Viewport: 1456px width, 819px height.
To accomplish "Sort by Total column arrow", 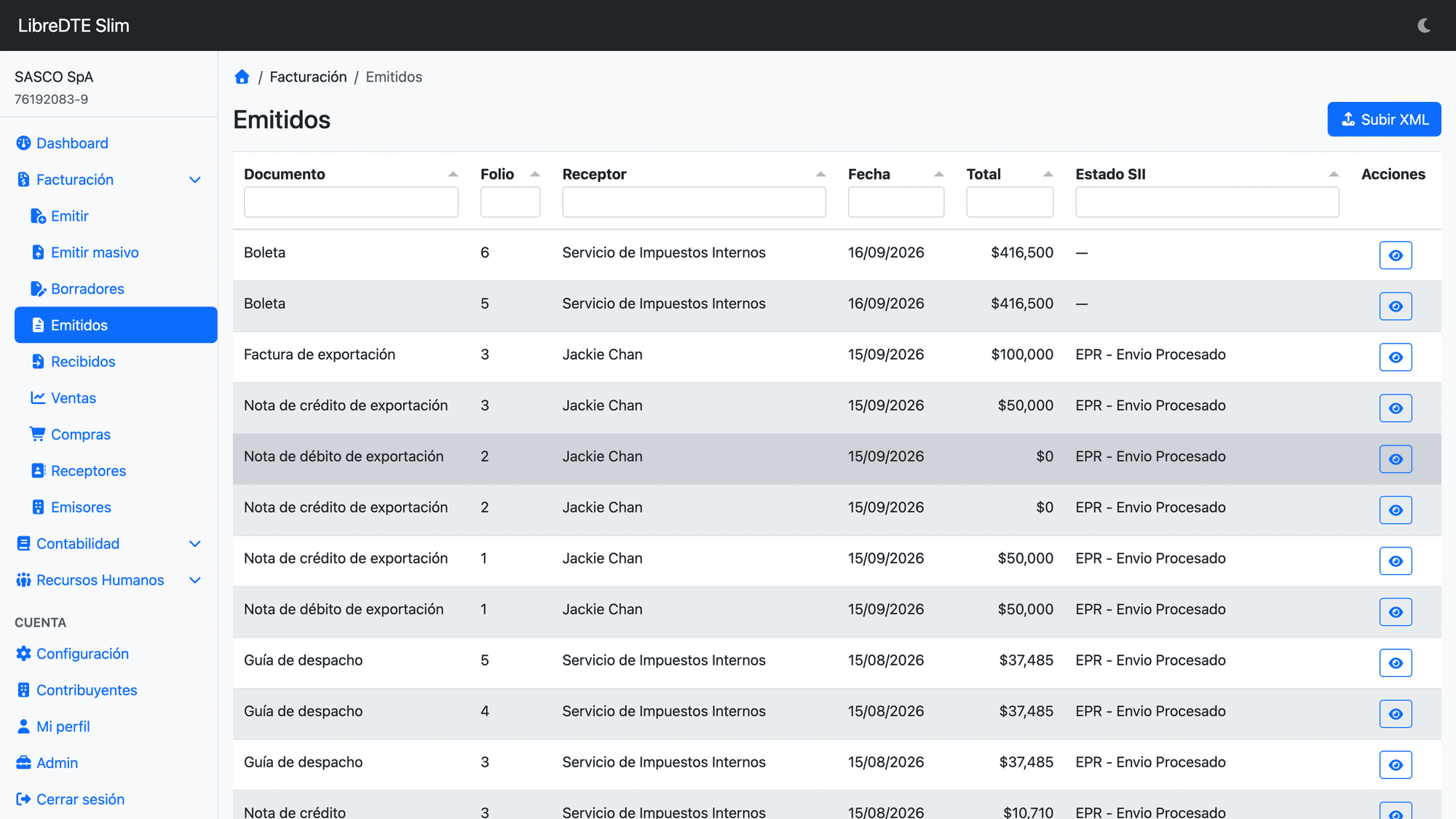I will point(1048,174).
